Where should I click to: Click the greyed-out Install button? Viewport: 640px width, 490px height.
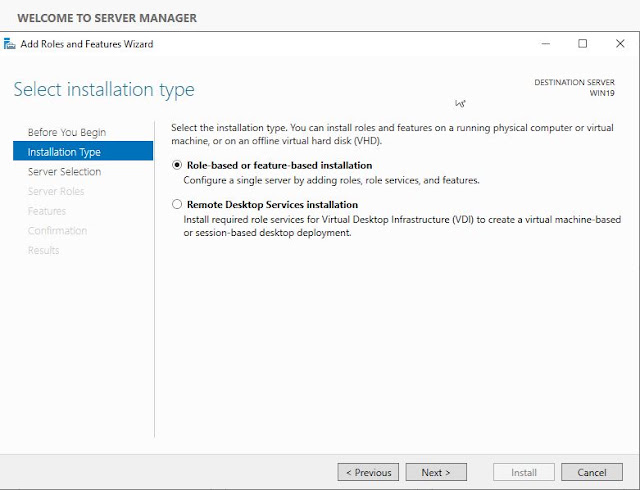524,472
